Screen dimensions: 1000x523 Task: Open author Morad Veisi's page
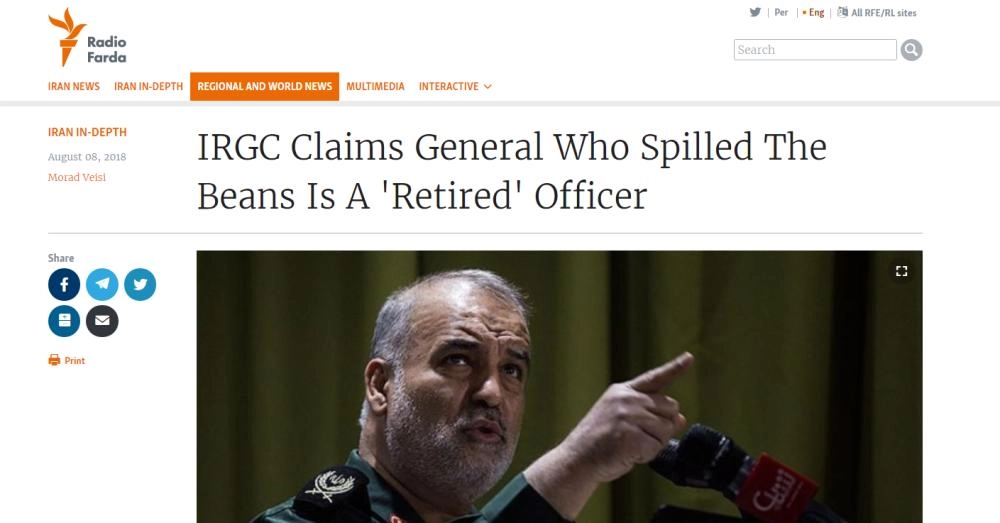click(76, 178)
